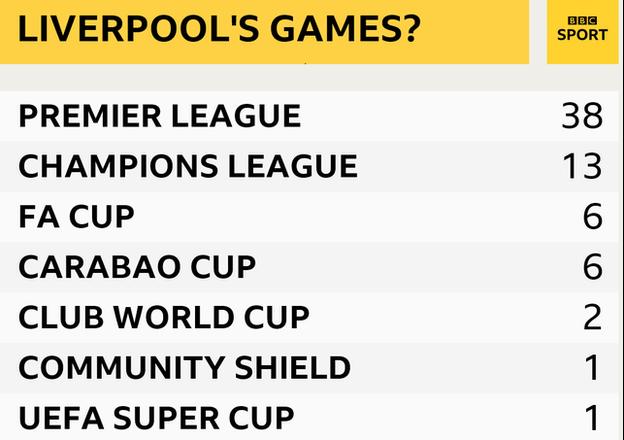Select the Carabao Cup row label
Screen dimensions: 624x440
coord(137,267)
